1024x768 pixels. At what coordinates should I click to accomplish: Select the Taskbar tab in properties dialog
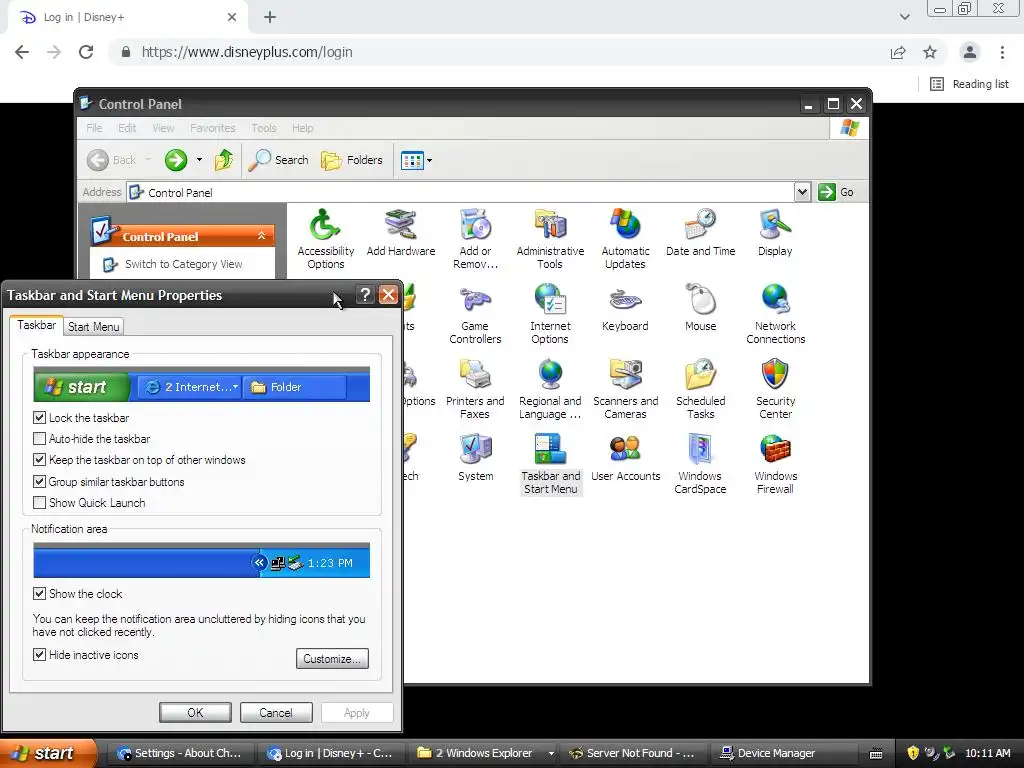click(x=37, y=325)
